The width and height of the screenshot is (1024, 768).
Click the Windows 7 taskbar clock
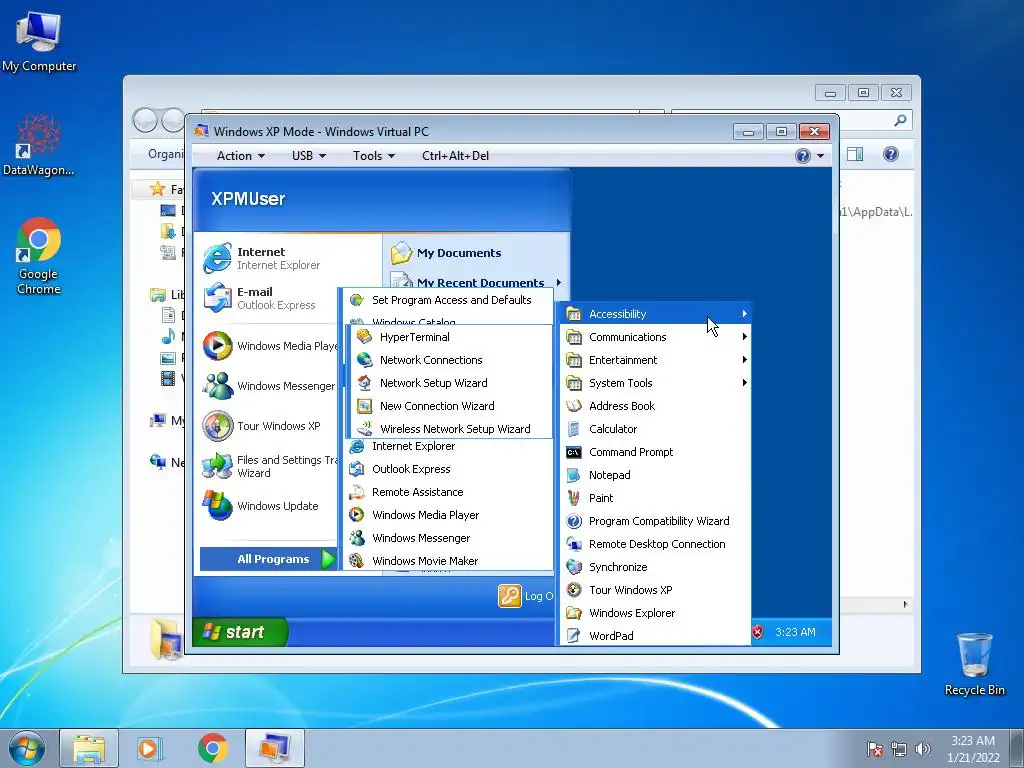[973, 749]
